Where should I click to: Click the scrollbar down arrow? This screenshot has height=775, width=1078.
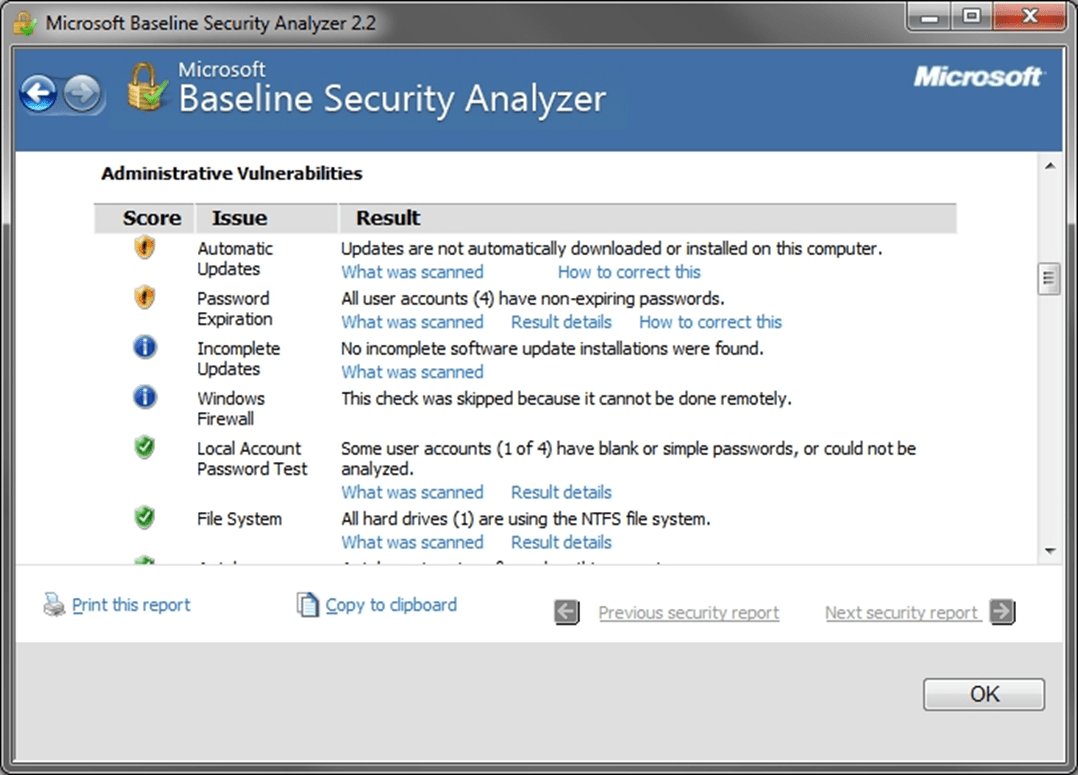tap(1050, 551)
